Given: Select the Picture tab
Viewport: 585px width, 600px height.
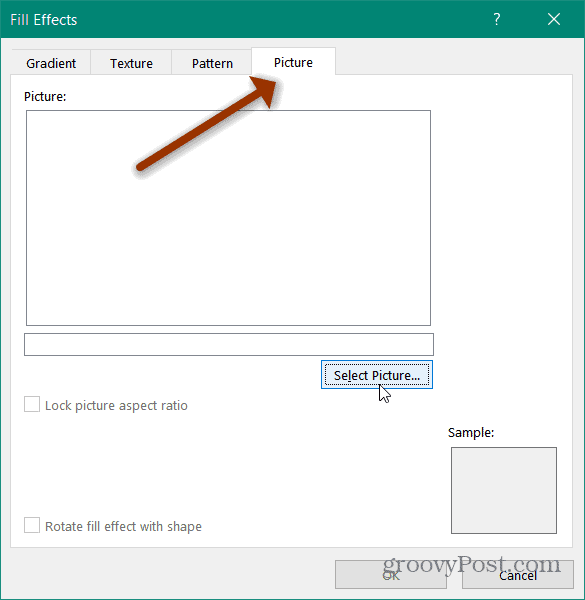Looking at the screenshot, I should (x=293, y=62).
